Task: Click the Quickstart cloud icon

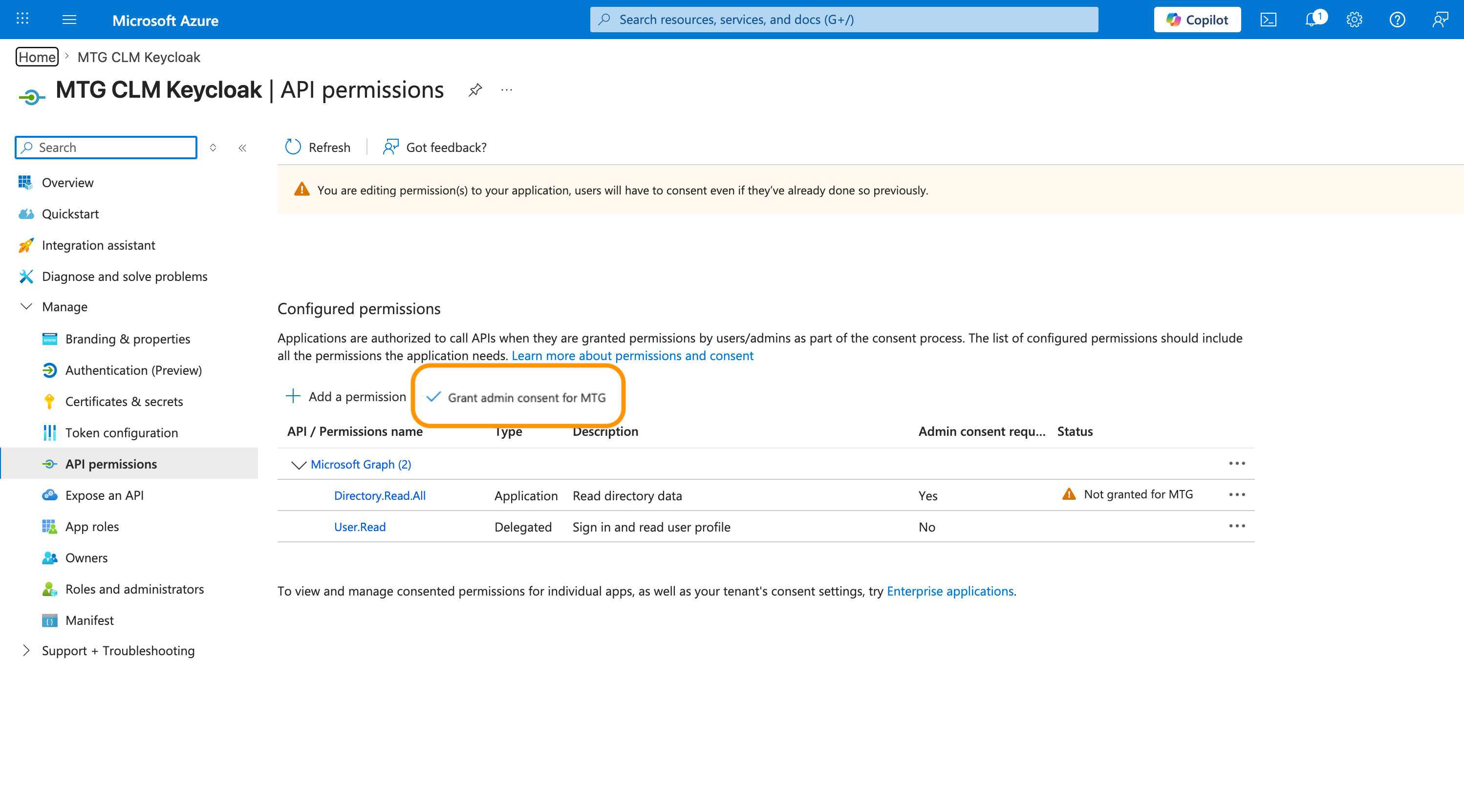Action: 25,214
